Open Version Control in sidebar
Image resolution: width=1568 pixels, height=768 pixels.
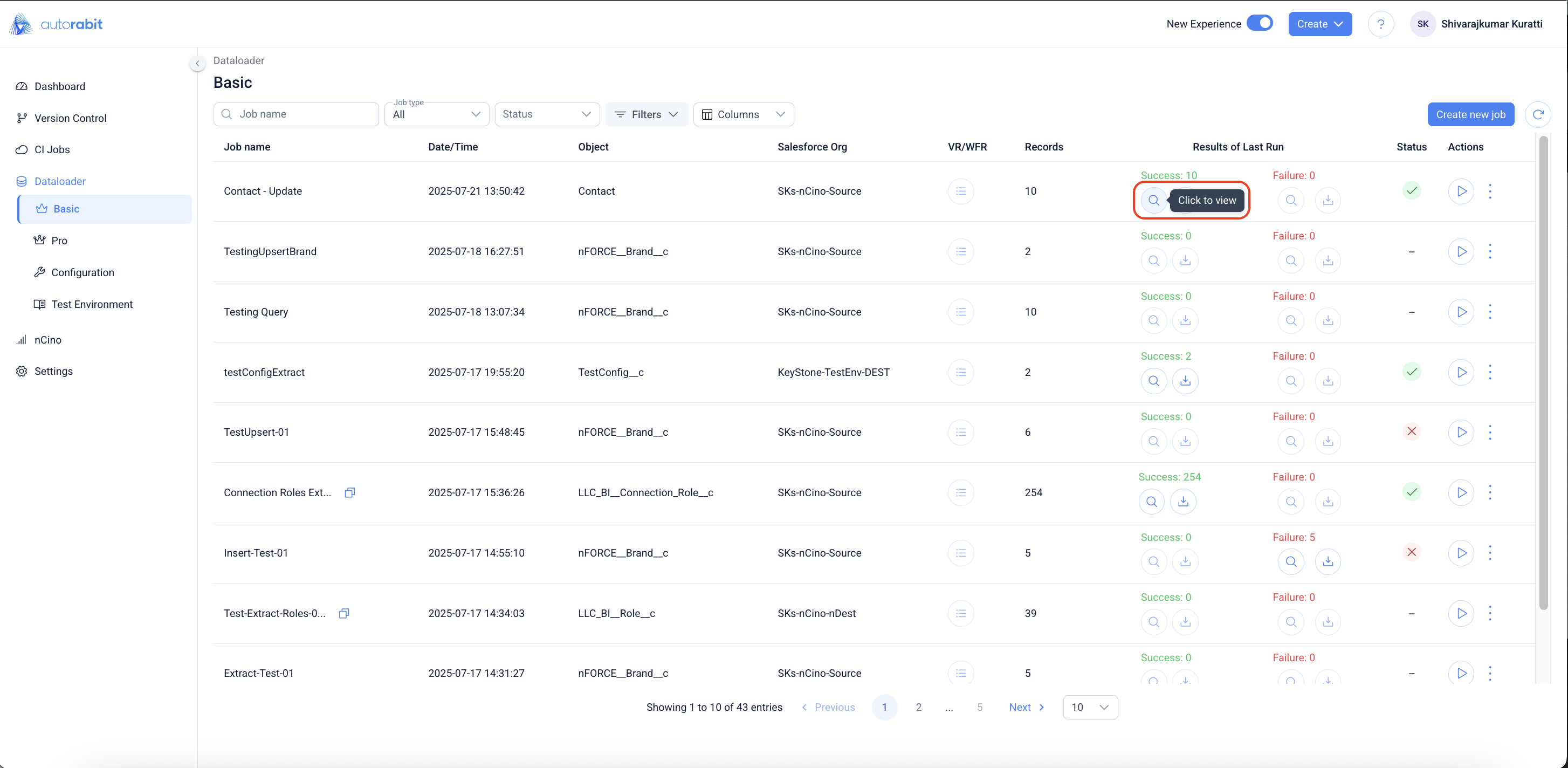(x=70, y=118)
